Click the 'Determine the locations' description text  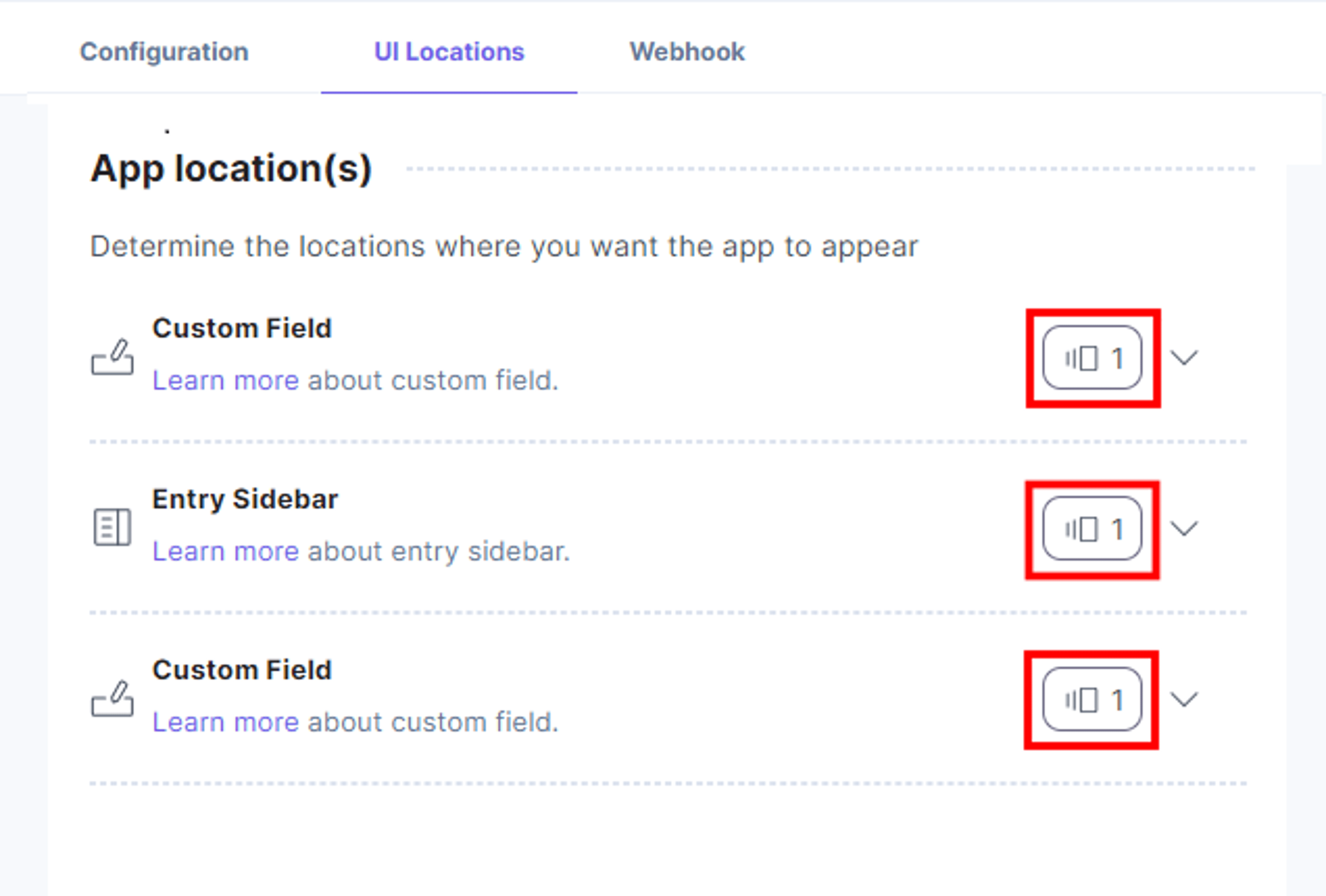505,247
